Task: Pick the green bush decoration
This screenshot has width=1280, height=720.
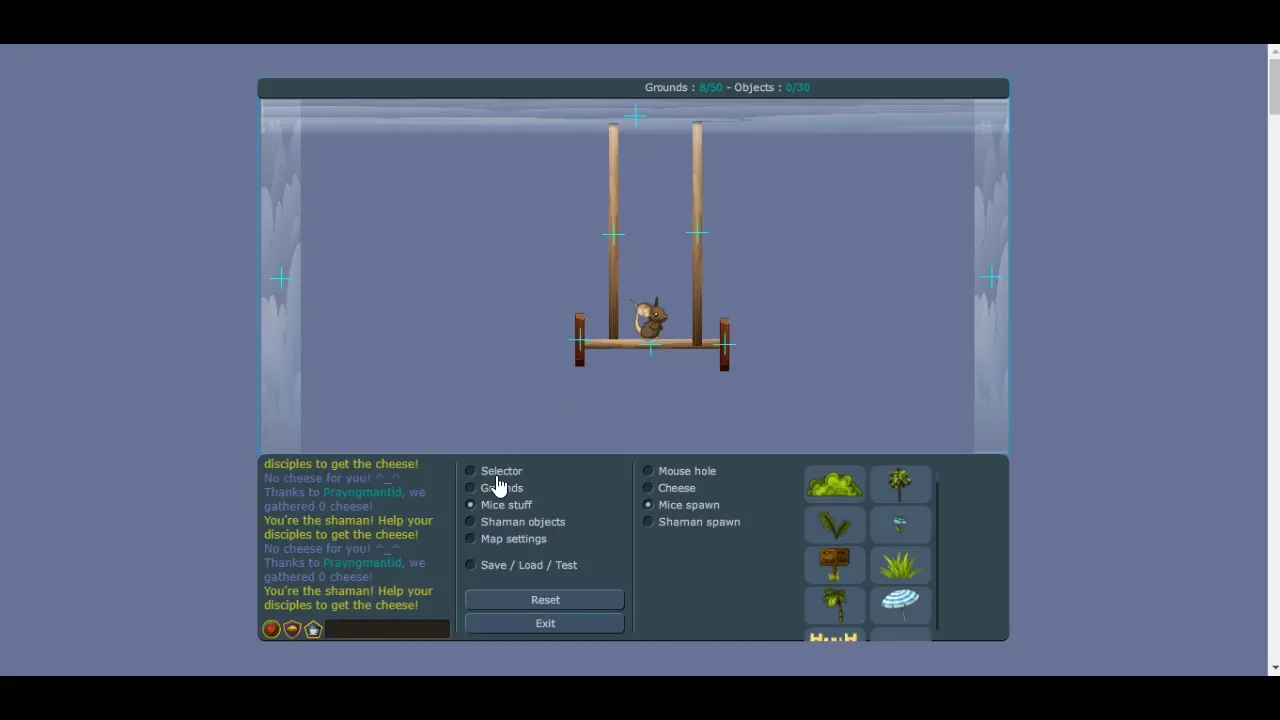Action: pos(835,485)
